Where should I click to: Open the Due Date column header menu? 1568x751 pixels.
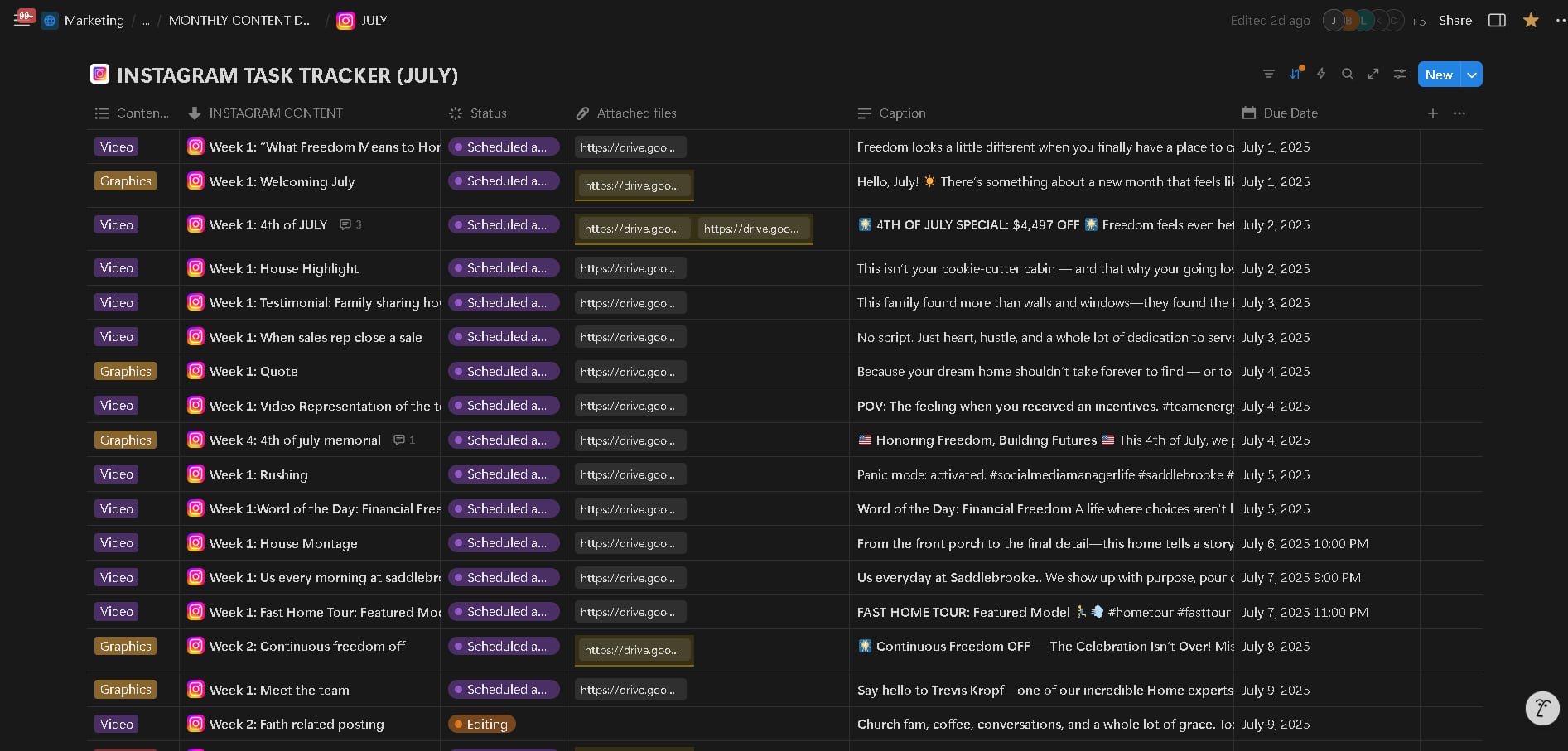(x=1290, y=113)
